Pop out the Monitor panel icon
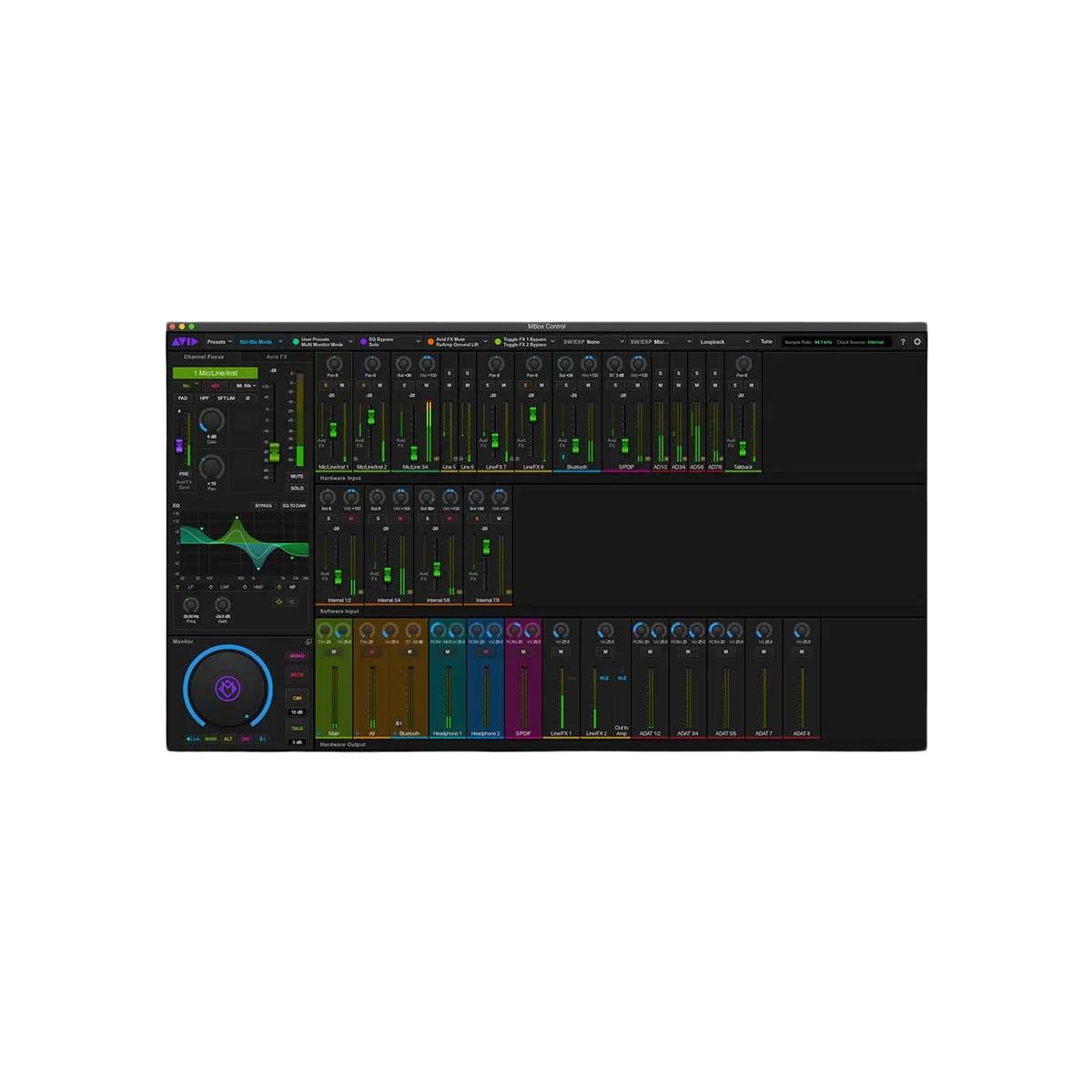The width and height of the screenshot is (1092, 1092). 308,642
